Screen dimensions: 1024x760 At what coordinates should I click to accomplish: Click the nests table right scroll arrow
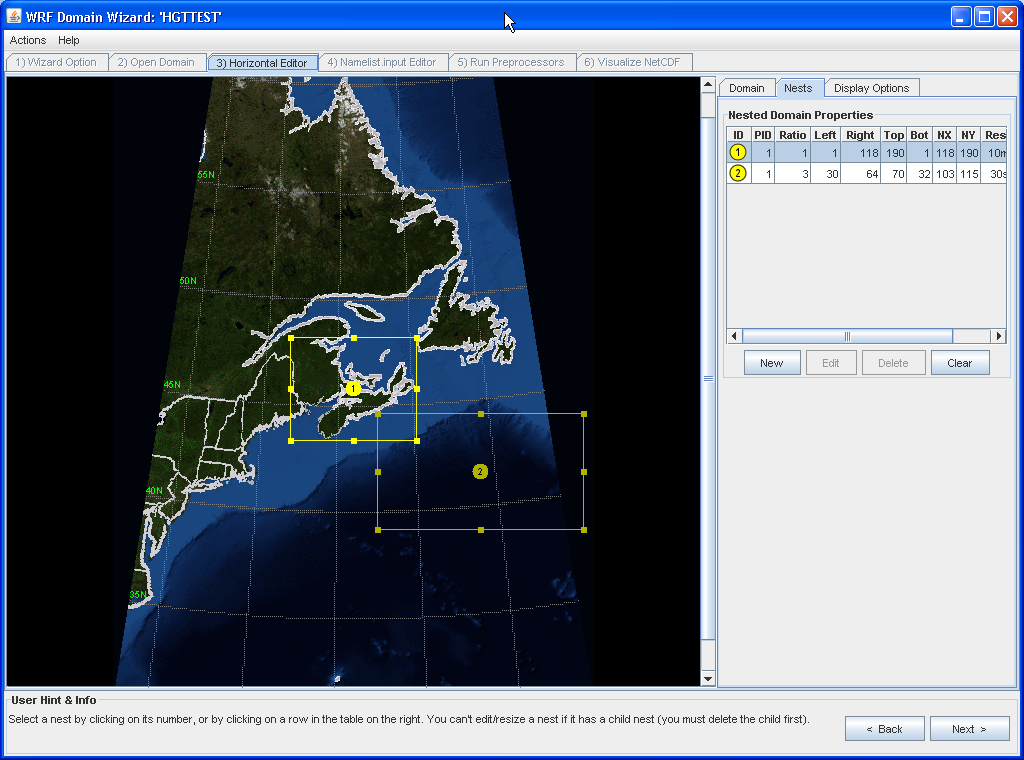click(998, 336)
